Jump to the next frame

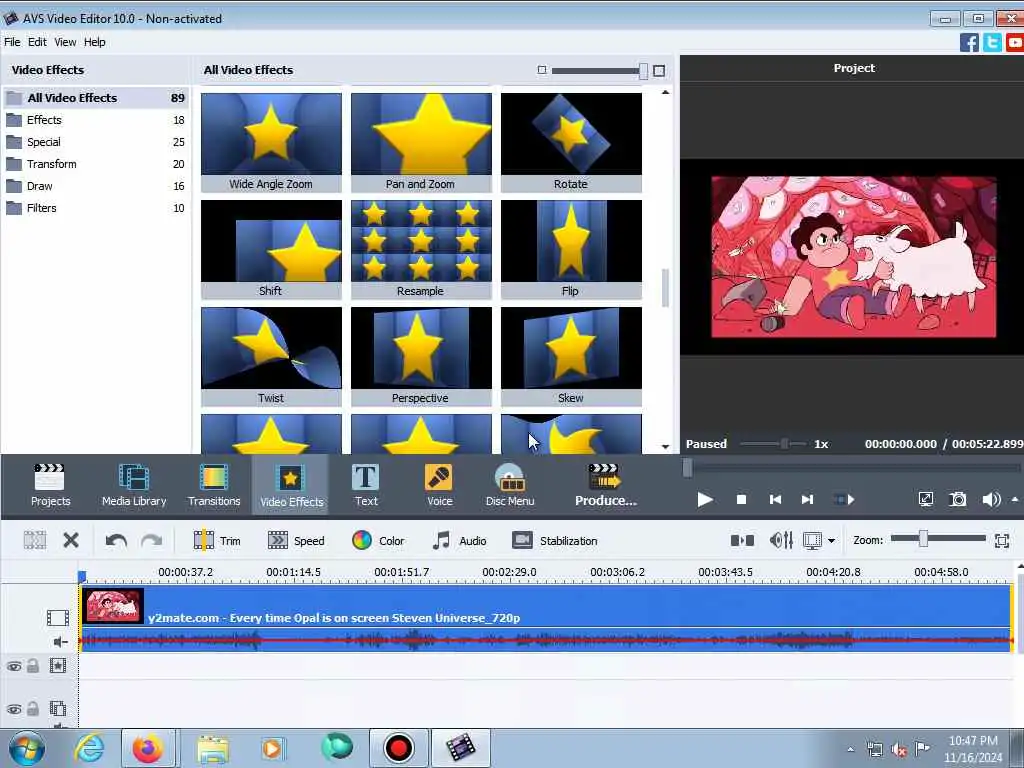click(807, 500)
